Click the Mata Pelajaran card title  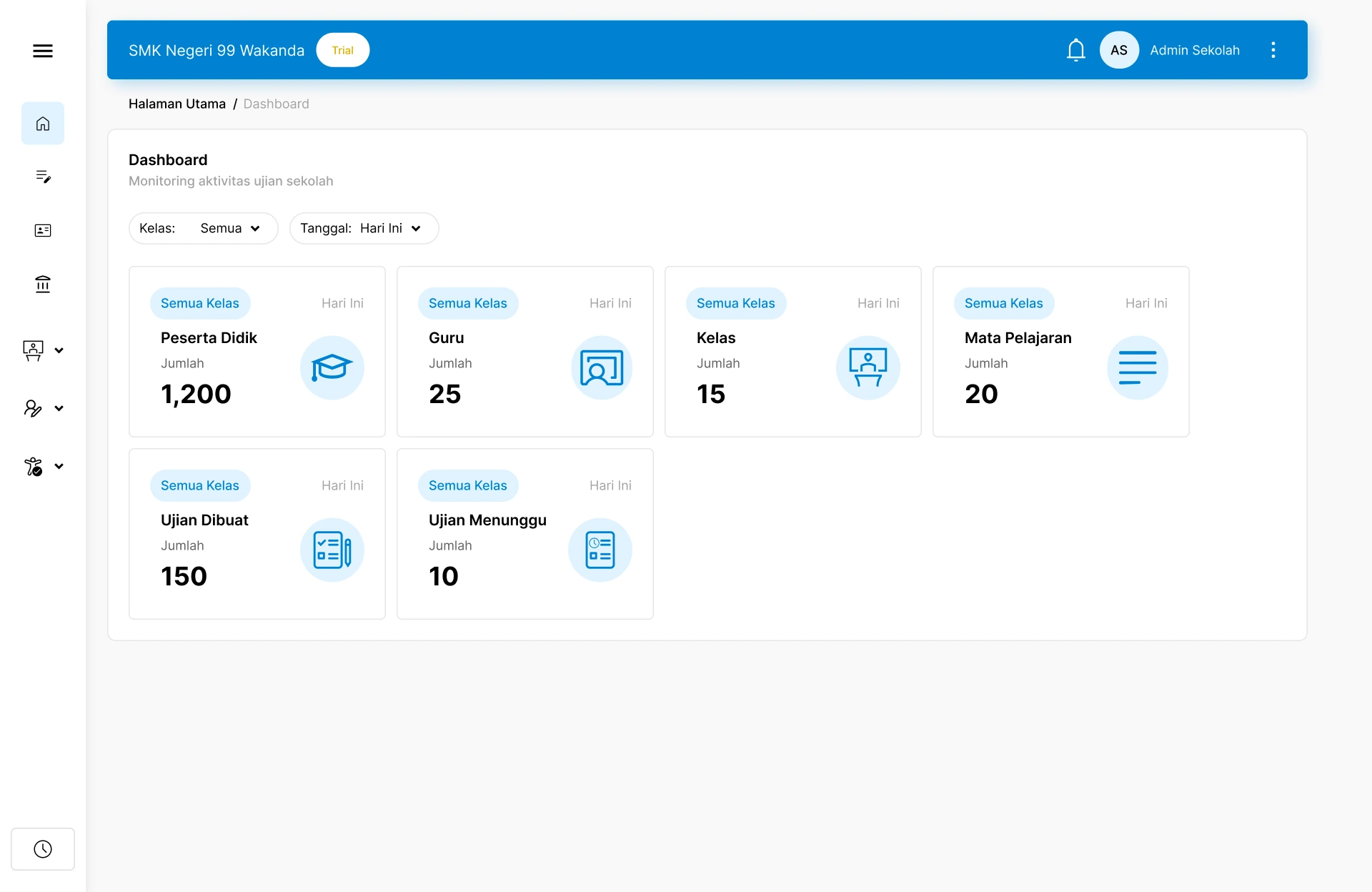(x=1018, y=337)
